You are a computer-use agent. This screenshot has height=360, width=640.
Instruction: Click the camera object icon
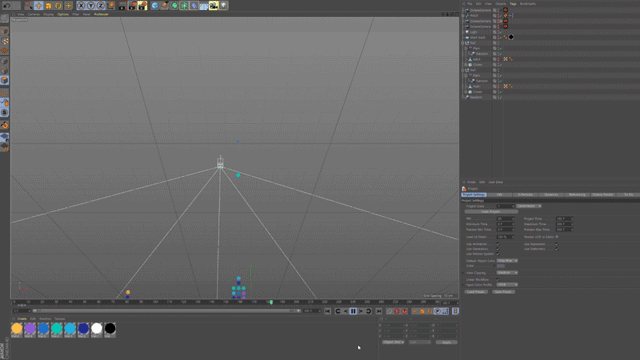(x=213, y=6)
